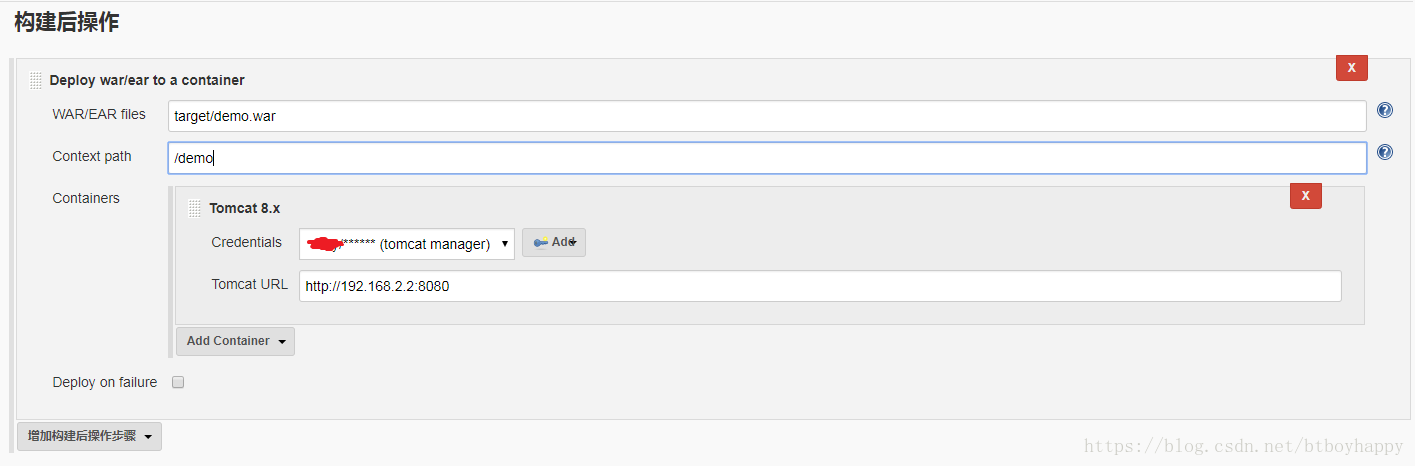The width and height of the screenshot is (1415, 466).
Task: Click the Deploy on failure label
Action: click(x=105, y=382)
